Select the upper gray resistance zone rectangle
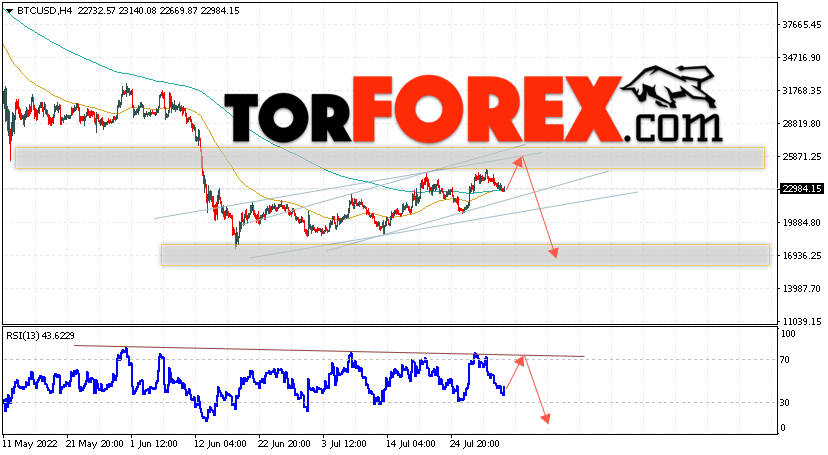 [x=390, y=158]
